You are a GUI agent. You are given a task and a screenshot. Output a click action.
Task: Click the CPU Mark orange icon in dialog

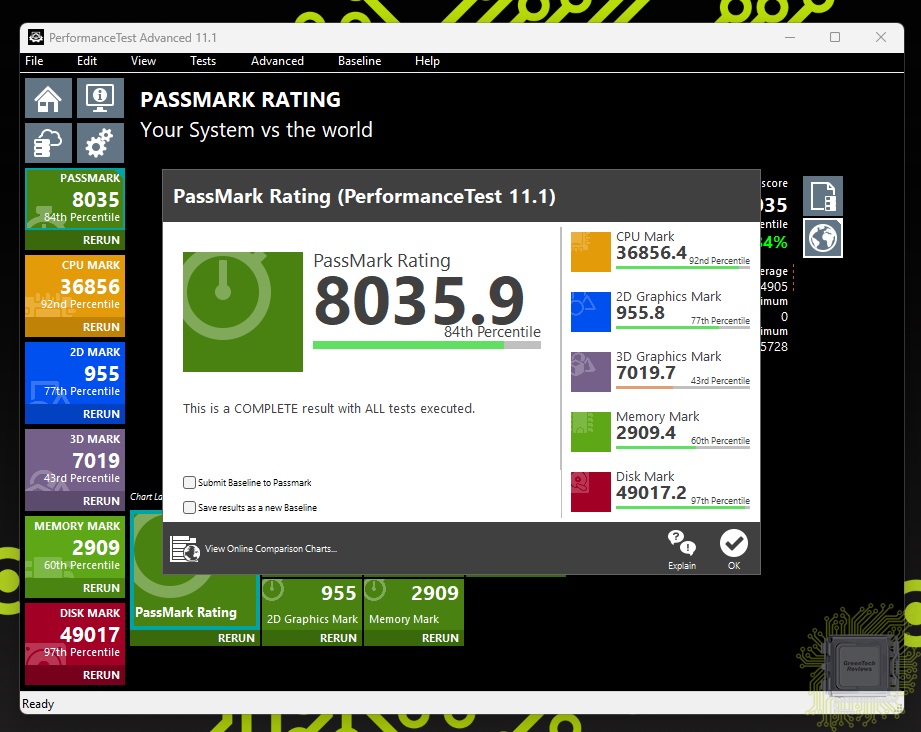point(590,252)
